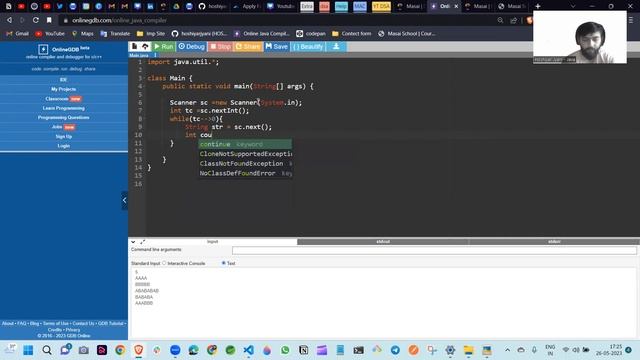Open WhatsApp from taskbar
The image size is (640, 360).
[x=285, y=350]
